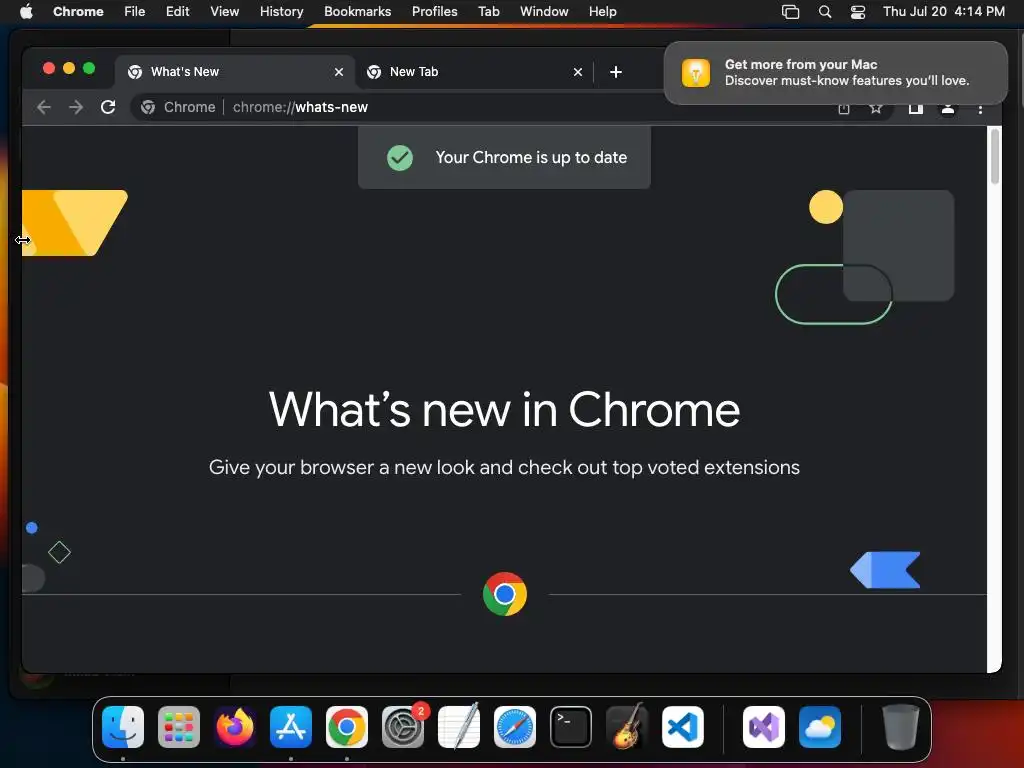This screenshot has width=1024, height=768.
Task: Open a new tab with plus button
Action: click(x=615, y=72)
